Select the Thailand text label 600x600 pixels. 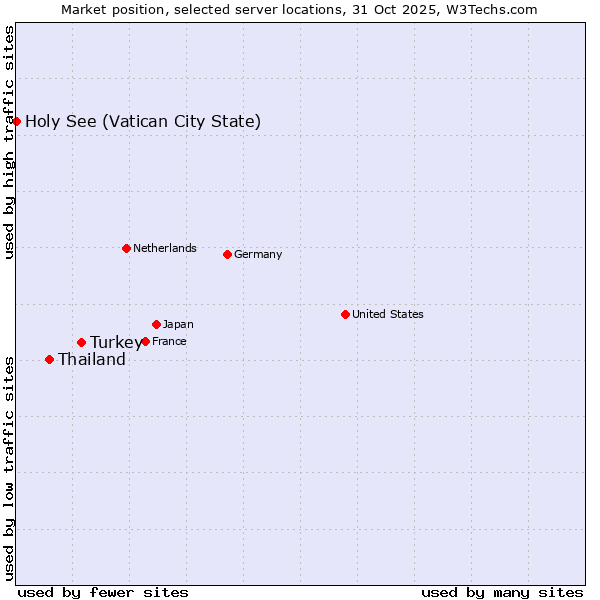(92, 360)
